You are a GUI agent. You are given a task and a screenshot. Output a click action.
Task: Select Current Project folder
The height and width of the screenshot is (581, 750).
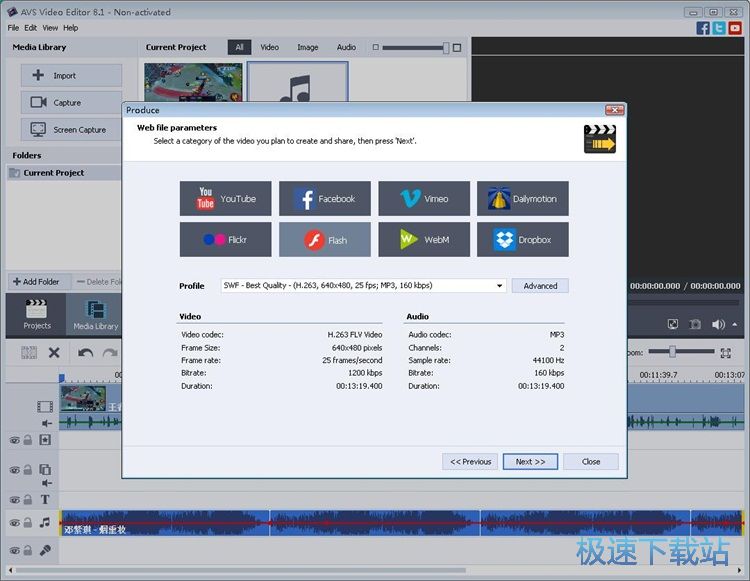point(64,173)
